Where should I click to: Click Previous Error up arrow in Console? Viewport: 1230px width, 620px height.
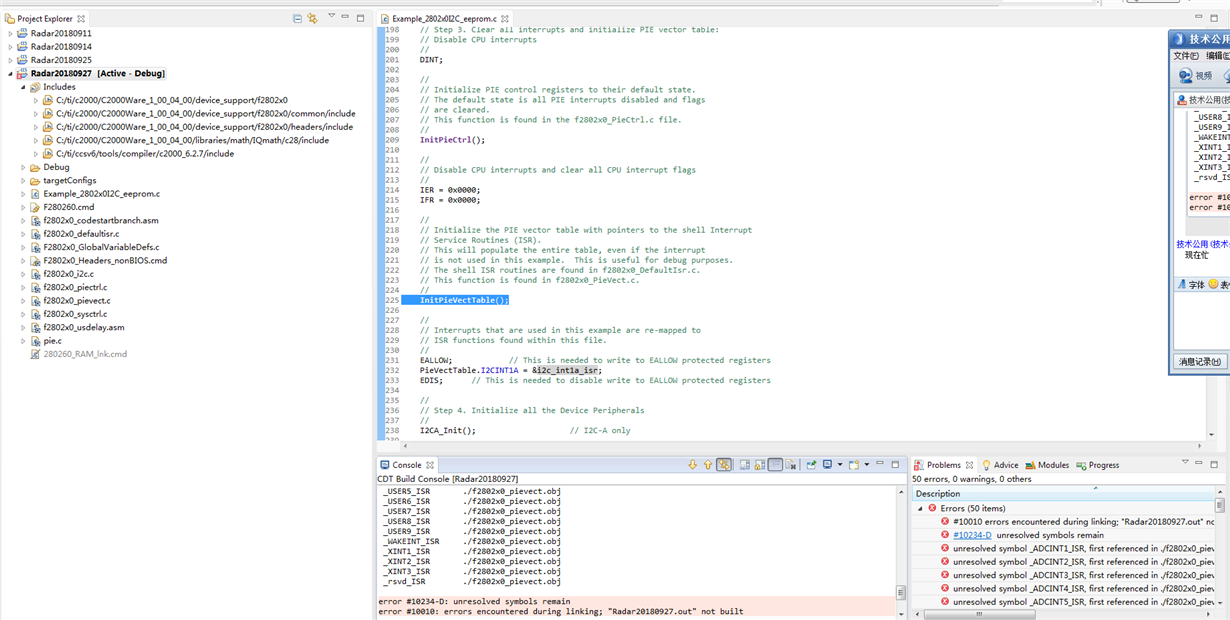tap(707, 465)
